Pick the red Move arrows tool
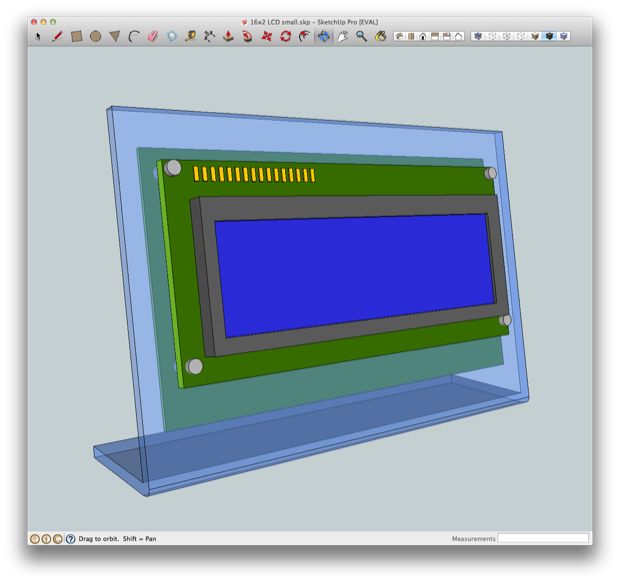The height and width of the screenshot is (583, 620). click(x=267, y=36)
